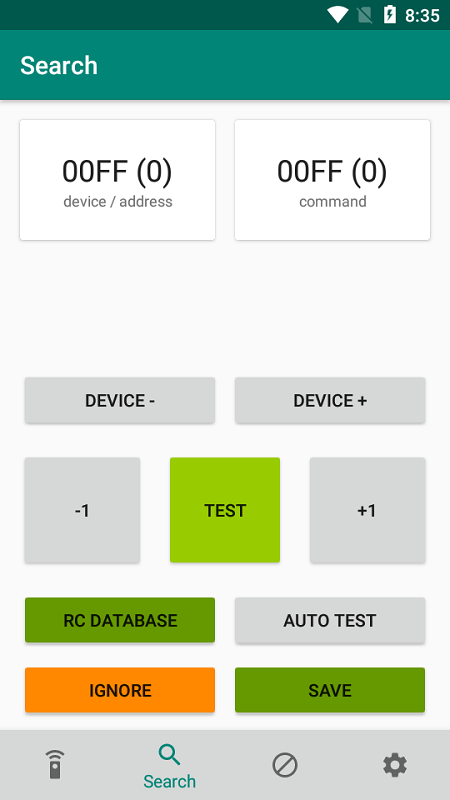Open the ignored codes circle-slash tab
The image size is (450, 800).
285,765
